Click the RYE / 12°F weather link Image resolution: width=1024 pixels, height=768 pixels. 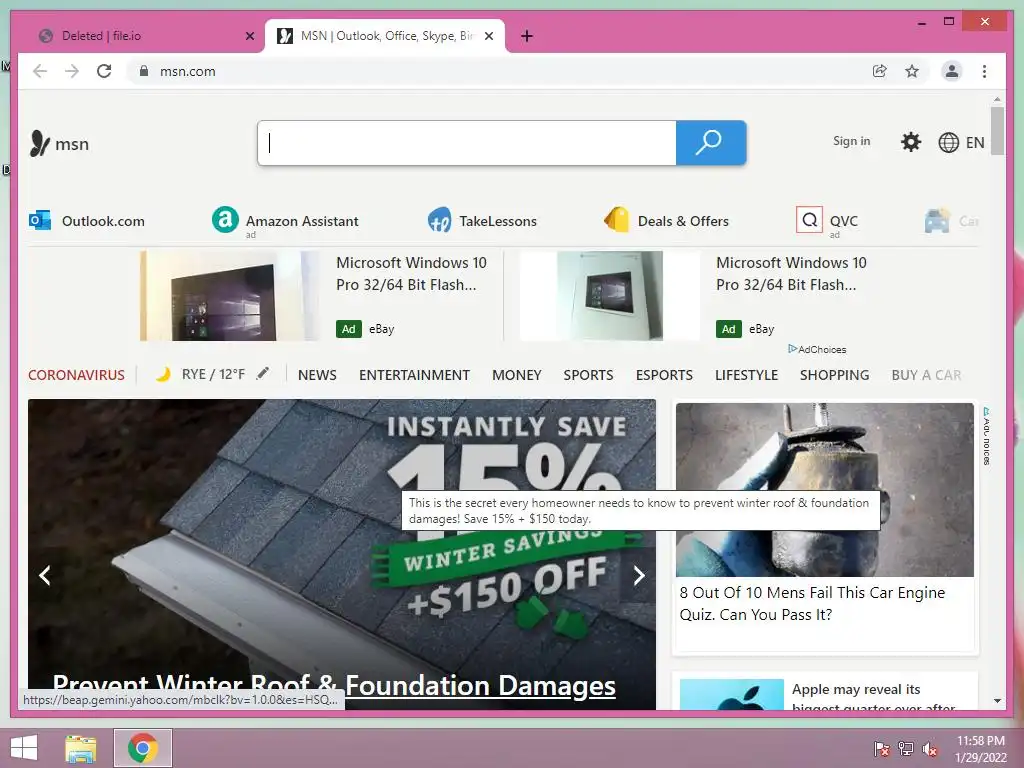(213, 374)
